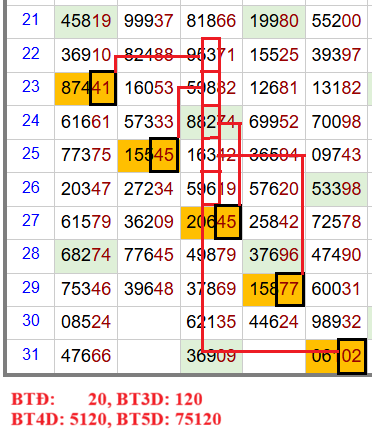Pick the value 77645
The image size is (372, 438).
point(149,256)
